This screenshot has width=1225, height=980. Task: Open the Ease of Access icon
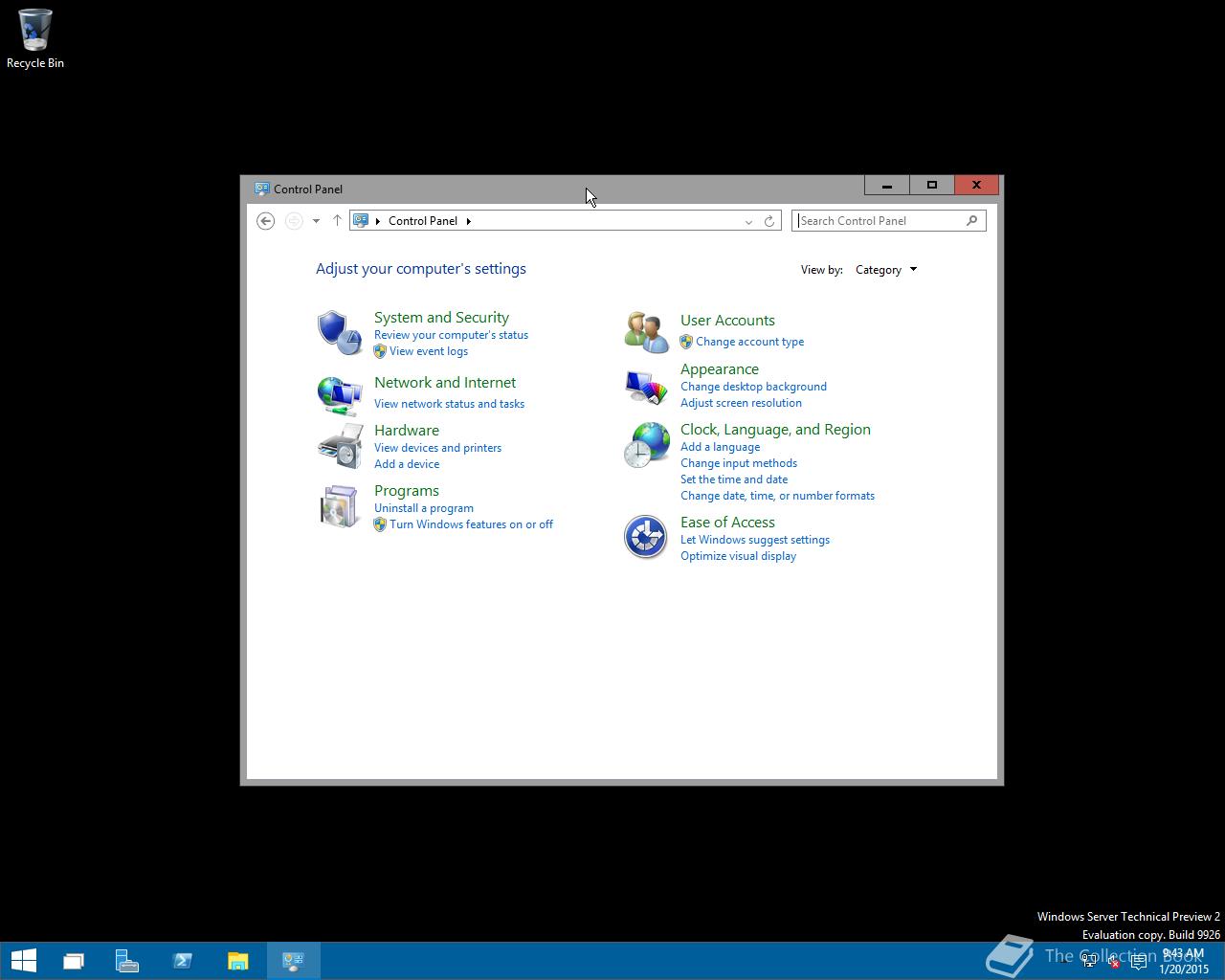(x=645, y=537)
